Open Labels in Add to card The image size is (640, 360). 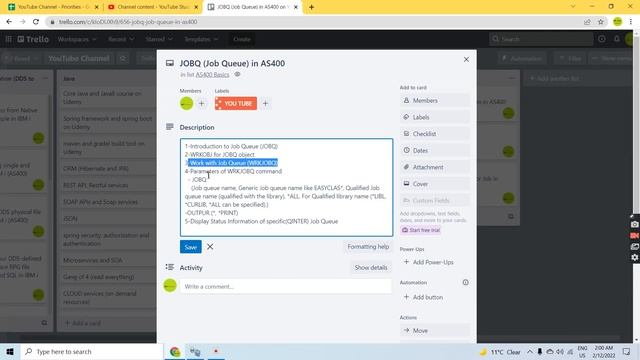tap(434, 117)
